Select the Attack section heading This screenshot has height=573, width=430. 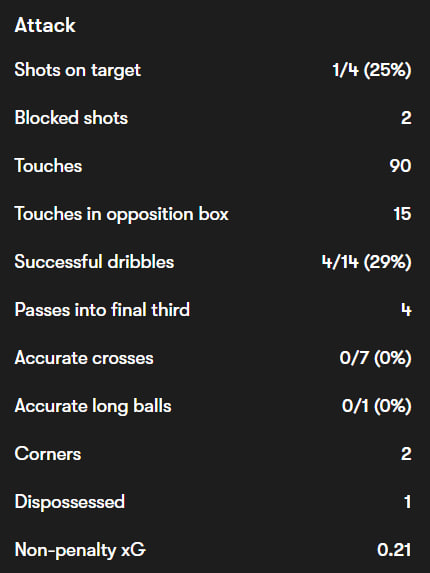(45, 25)
